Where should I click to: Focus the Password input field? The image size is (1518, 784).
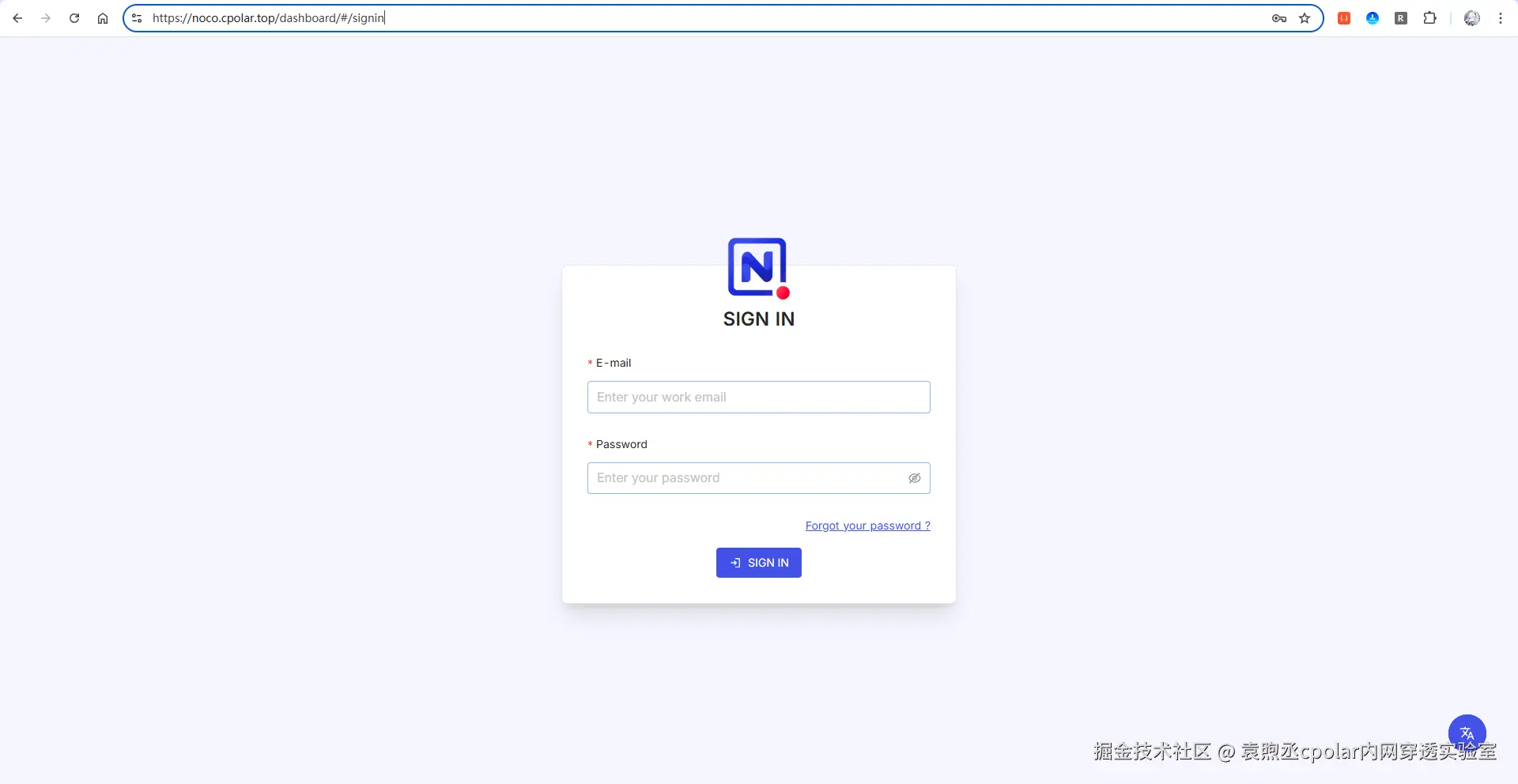click(x=759, y=478)
